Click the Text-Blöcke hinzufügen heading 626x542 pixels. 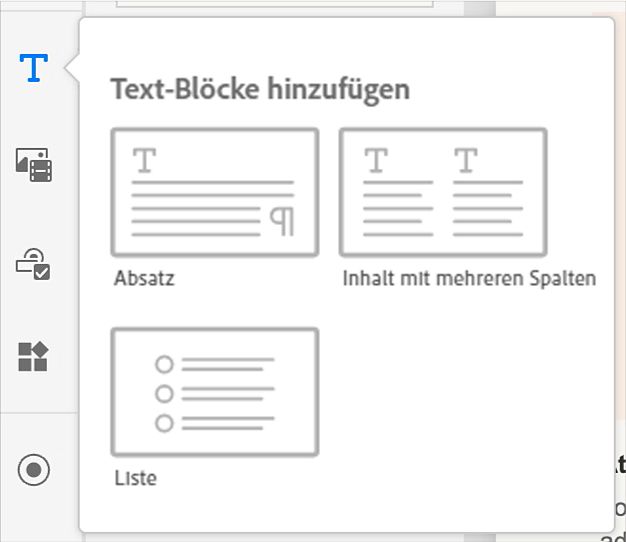260,89
